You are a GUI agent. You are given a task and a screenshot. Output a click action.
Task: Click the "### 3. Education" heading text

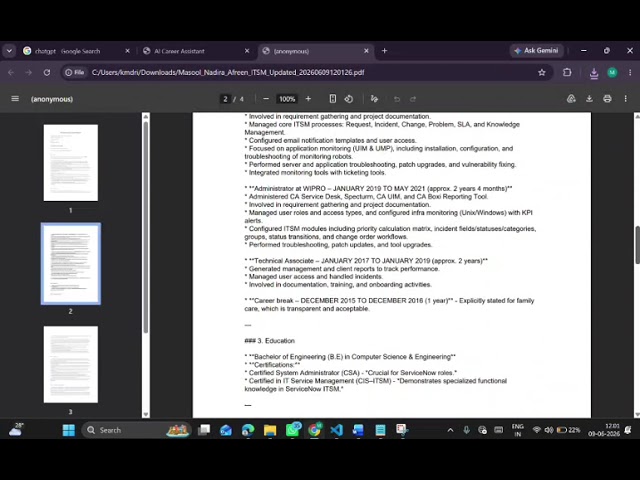(x=269, y=341)
